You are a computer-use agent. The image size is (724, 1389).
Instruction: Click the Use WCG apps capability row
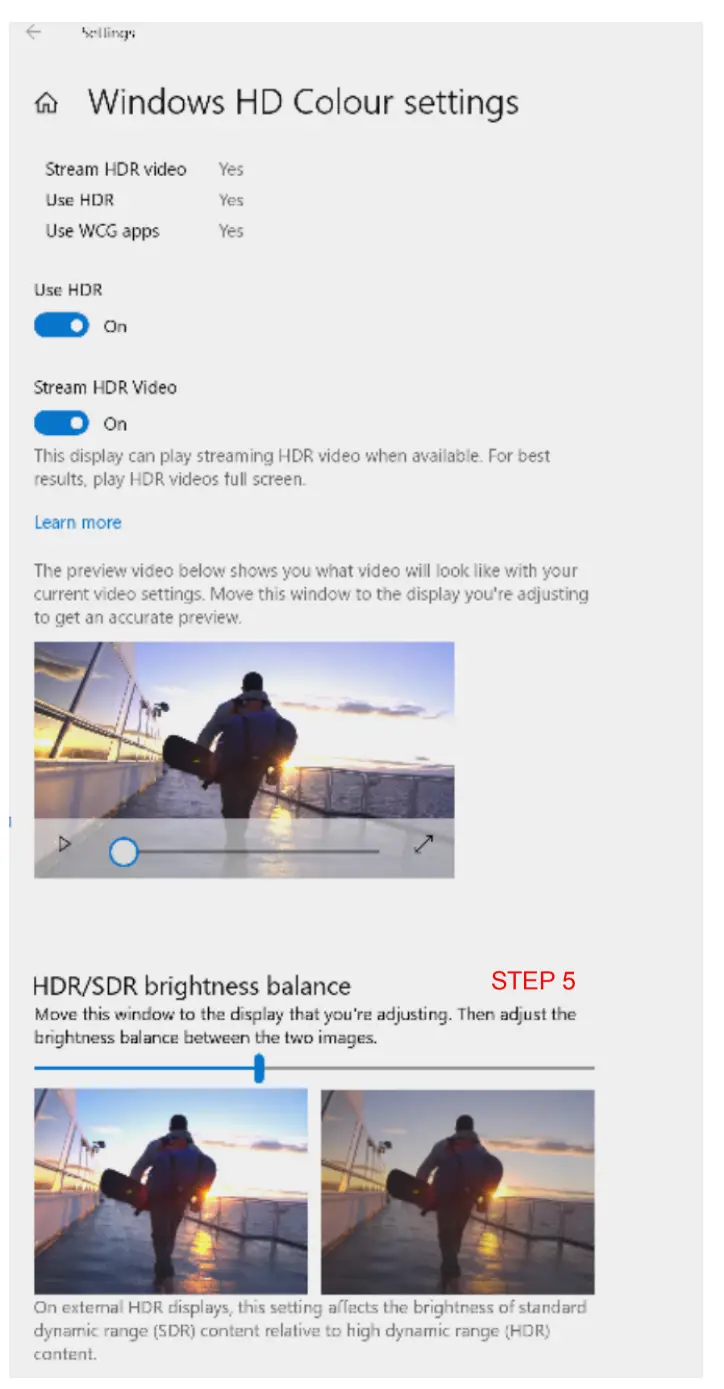click(x=145, y=231)
